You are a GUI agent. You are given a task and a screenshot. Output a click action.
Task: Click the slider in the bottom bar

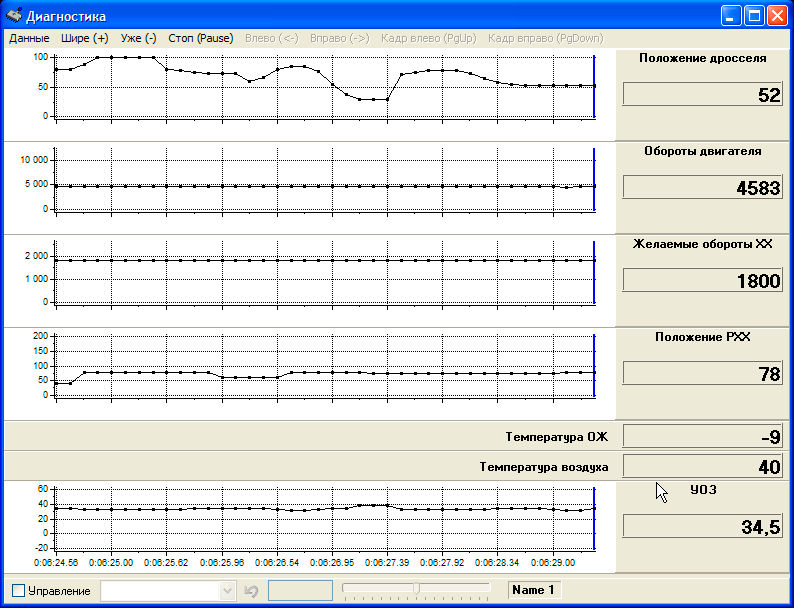click(x=416, y=588)
